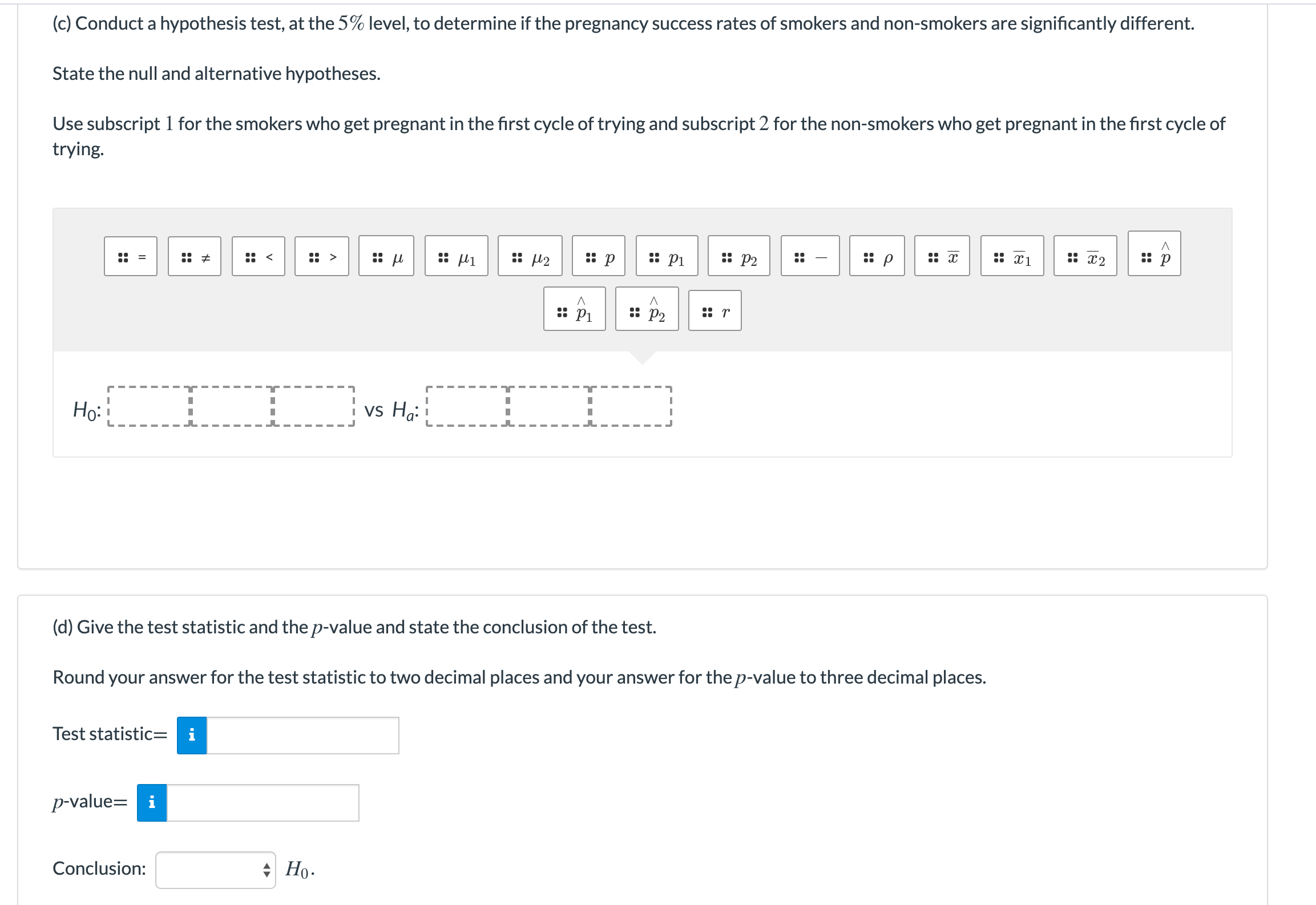Select the r correlation tile

[715, 311]
